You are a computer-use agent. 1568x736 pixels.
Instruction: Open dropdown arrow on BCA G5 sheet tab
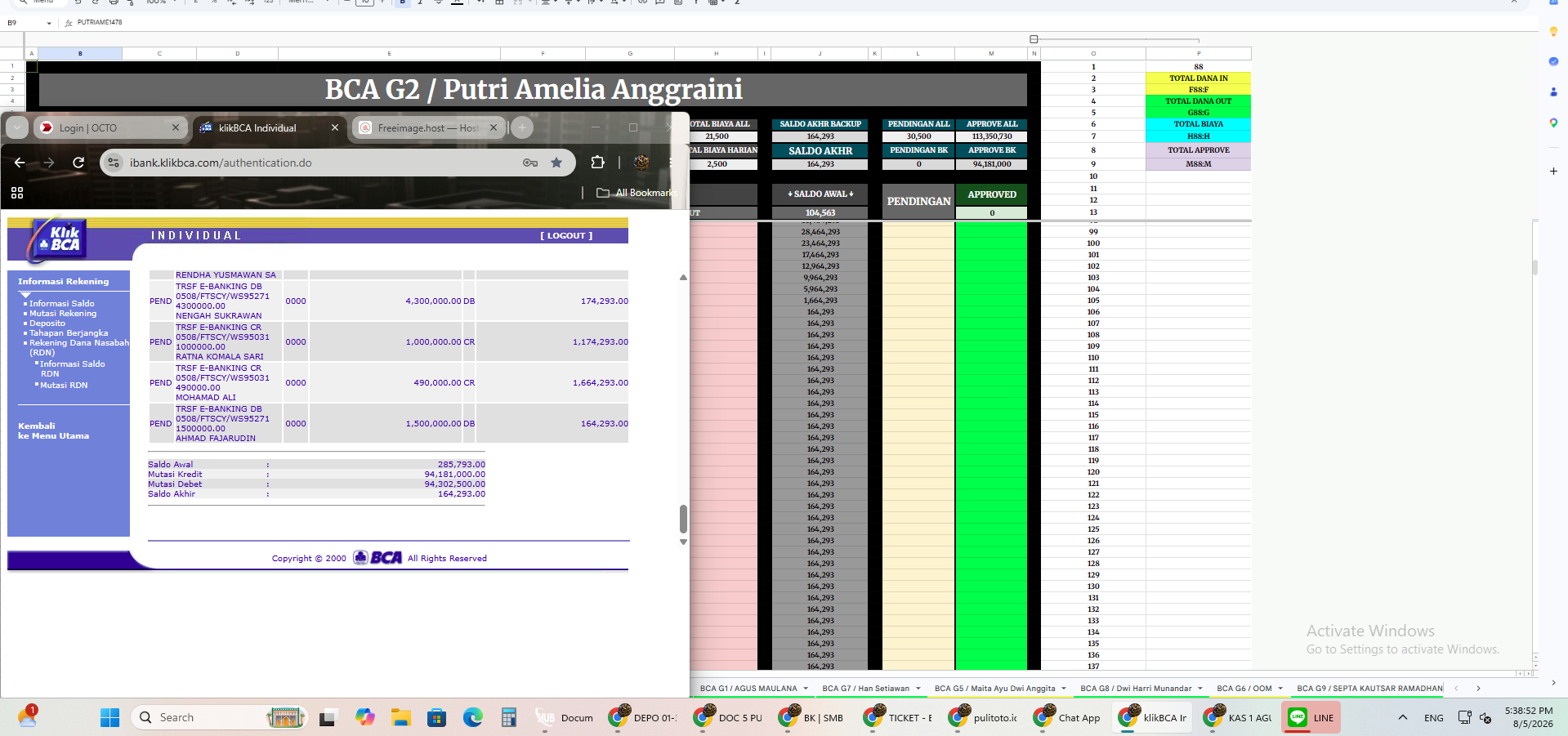[1064, 689]
